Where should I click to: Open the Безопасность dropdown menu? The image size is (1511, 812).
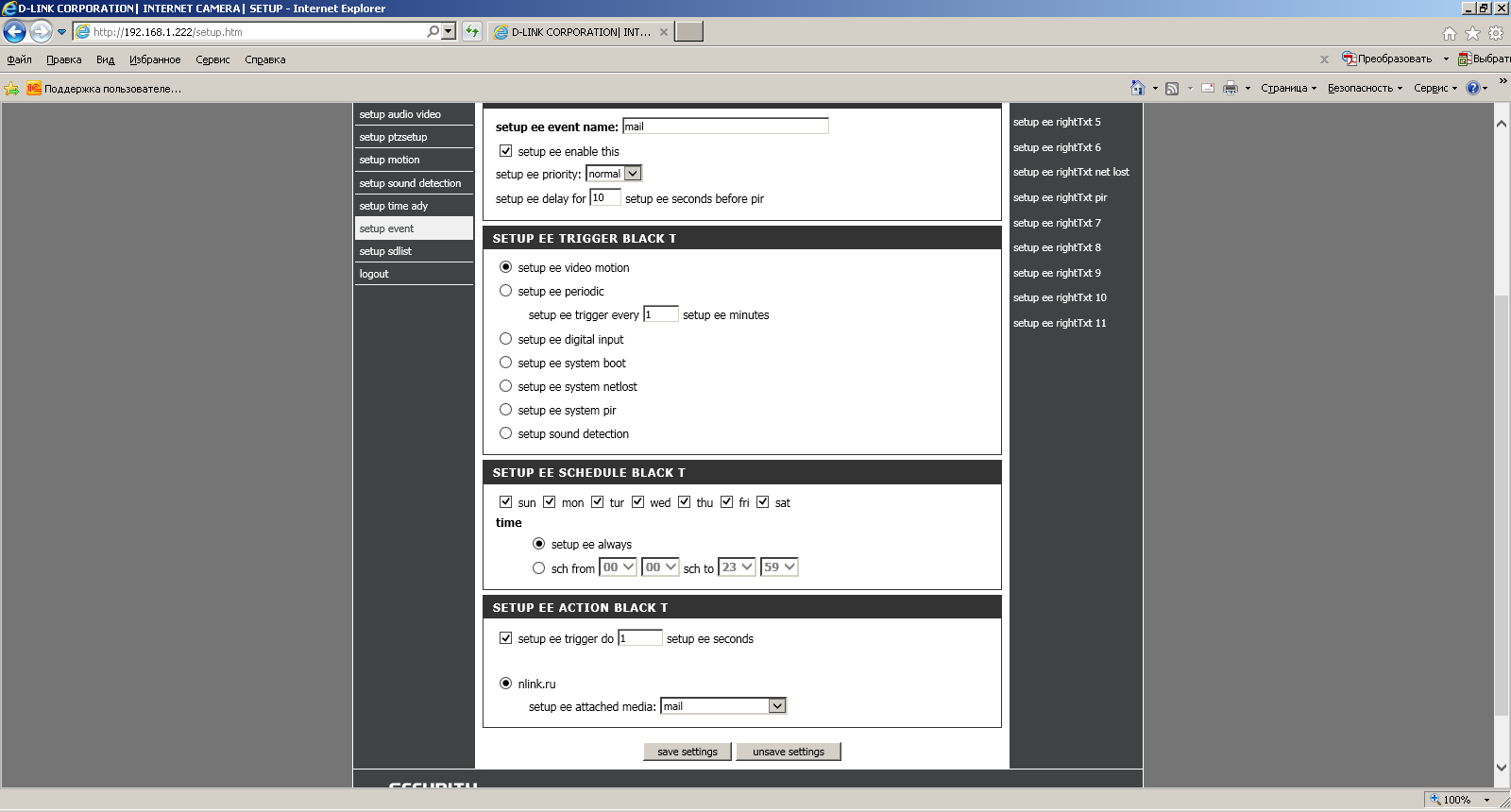tap(1365, 88)
